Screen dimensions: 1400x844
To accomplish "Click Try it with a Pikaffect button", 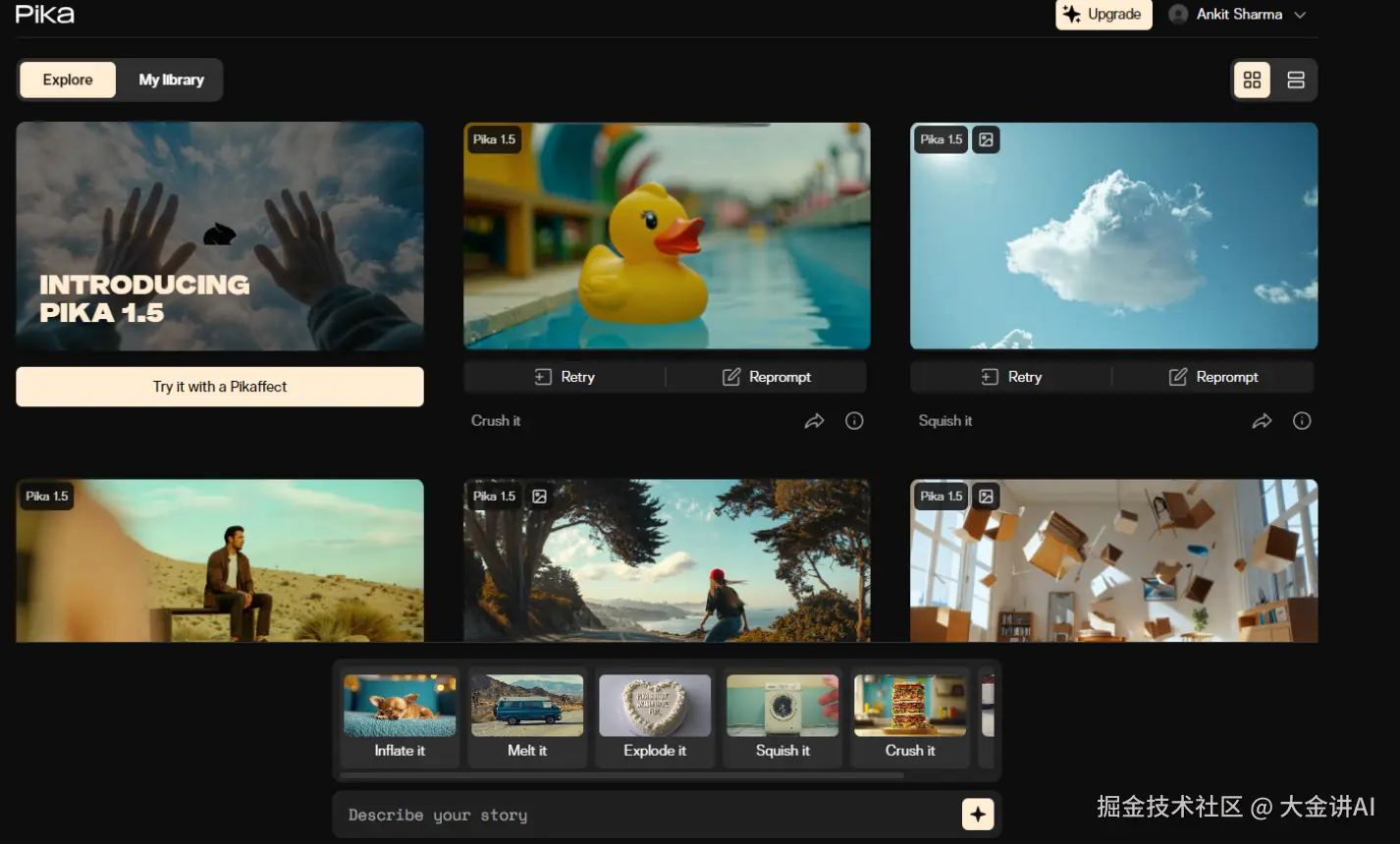I will pyautogui.click(x=220, y=387).
